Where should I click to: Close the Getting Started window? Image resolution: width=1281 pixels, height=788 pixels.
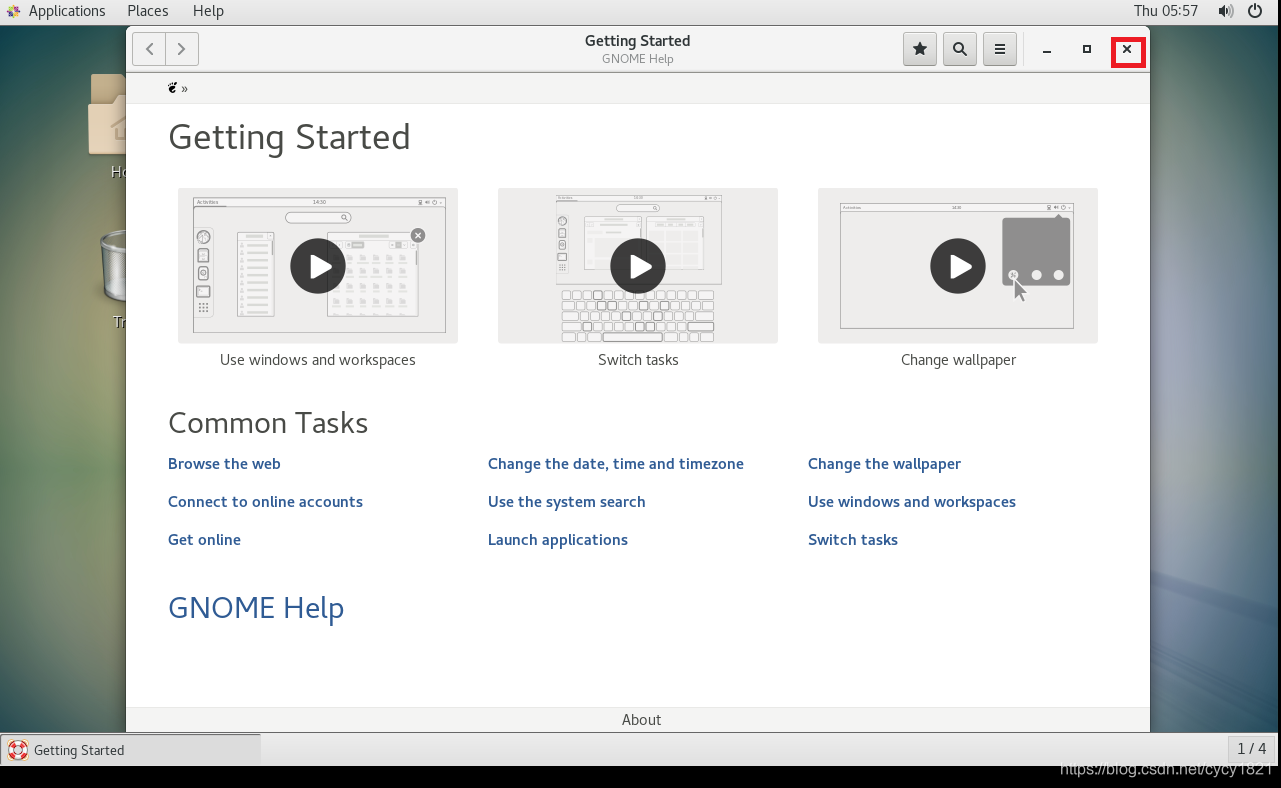tap(1127, 49)
